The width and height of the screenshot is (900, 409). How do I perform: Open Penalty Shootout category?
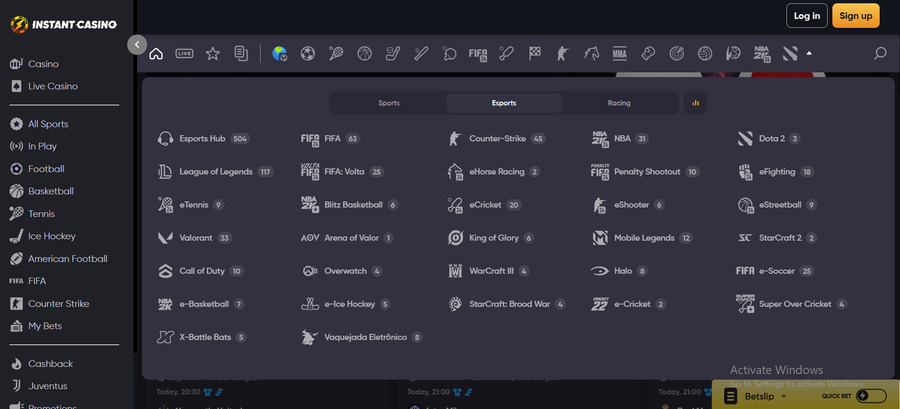(x=645, y=172)
